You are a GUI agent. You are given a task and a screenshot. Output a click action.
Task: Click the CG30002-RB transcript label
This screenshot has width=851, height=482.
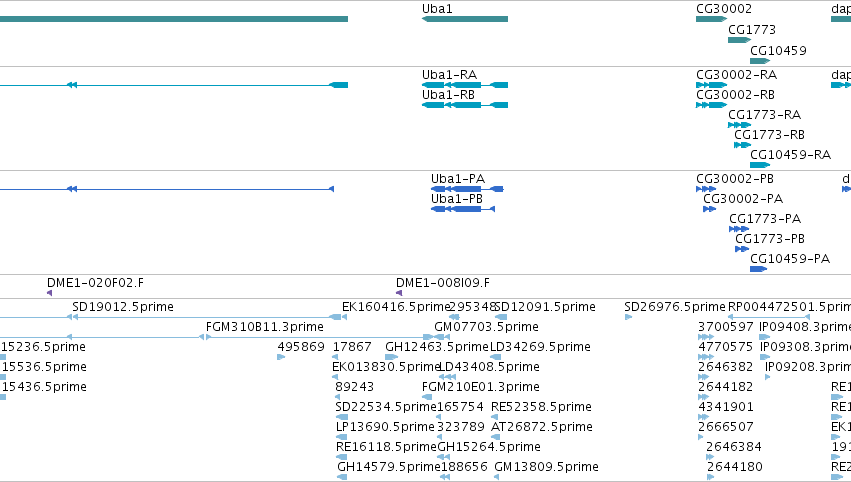tap(735, 94)
